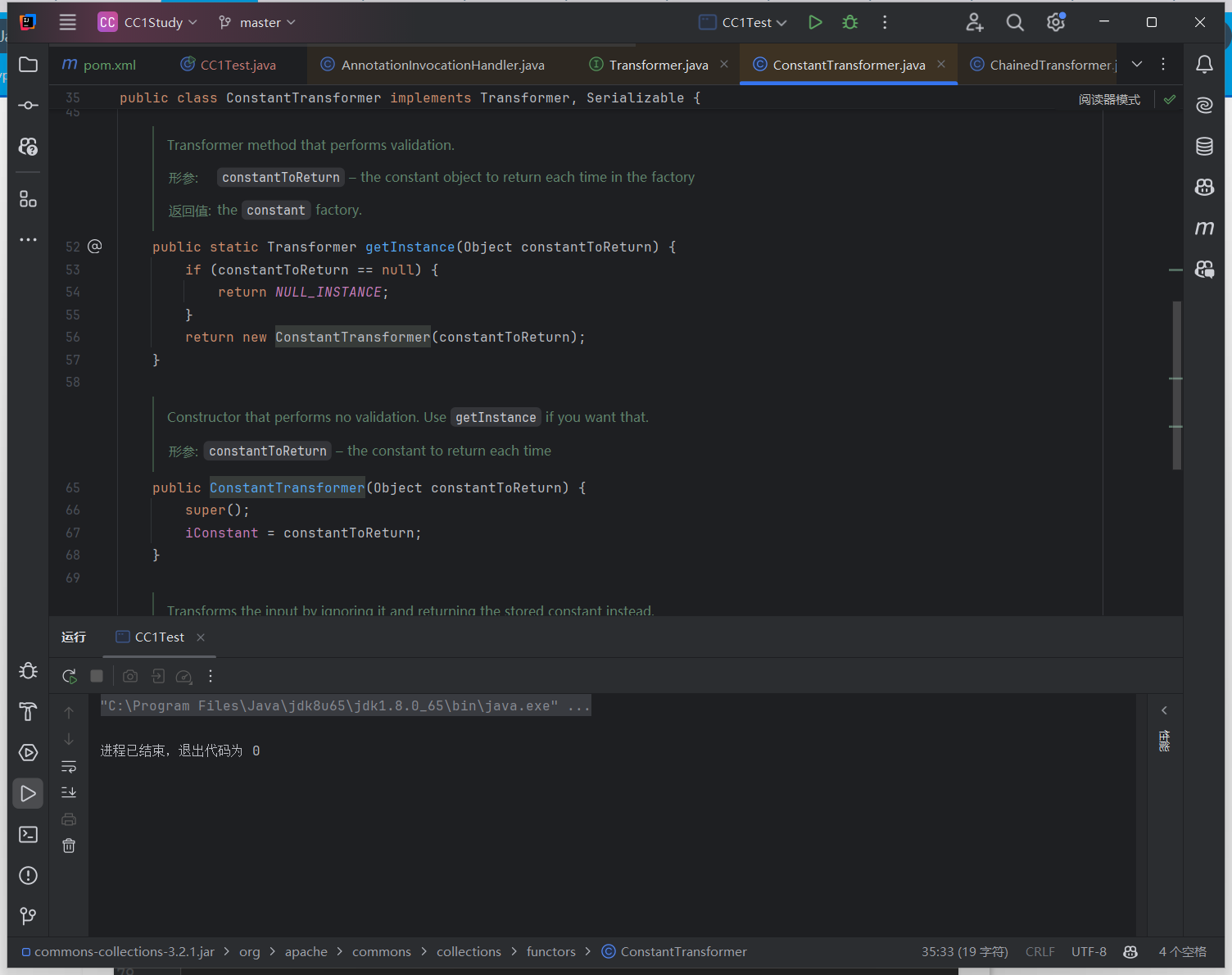
Task: Show more tool windows via ellipsis
Action: pos(28,240)
